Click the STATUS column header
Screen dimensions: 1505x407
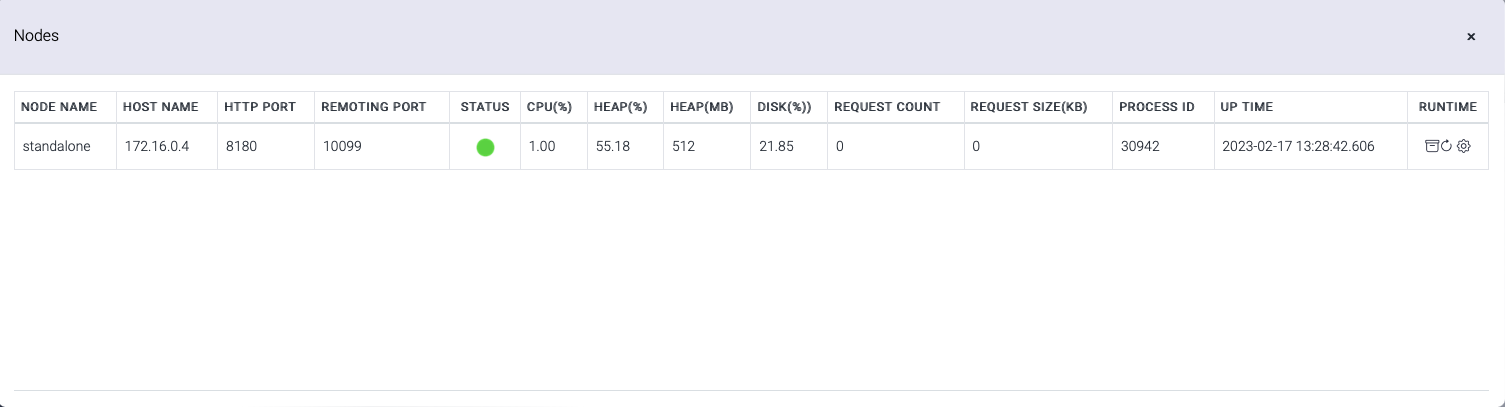485,107
